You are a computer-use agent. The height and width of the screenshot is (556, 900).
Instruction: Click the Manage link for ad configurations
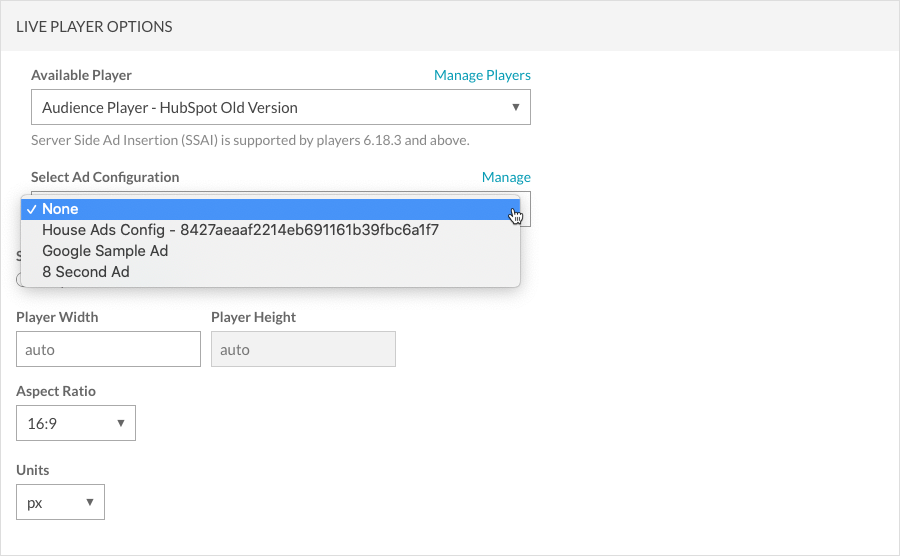(506, 177)
